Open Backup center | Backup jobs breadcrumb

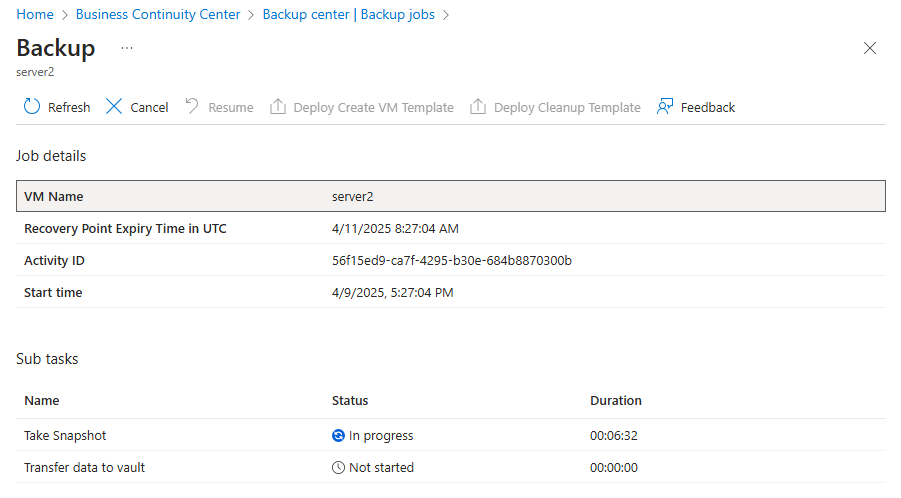coord(348,15)
